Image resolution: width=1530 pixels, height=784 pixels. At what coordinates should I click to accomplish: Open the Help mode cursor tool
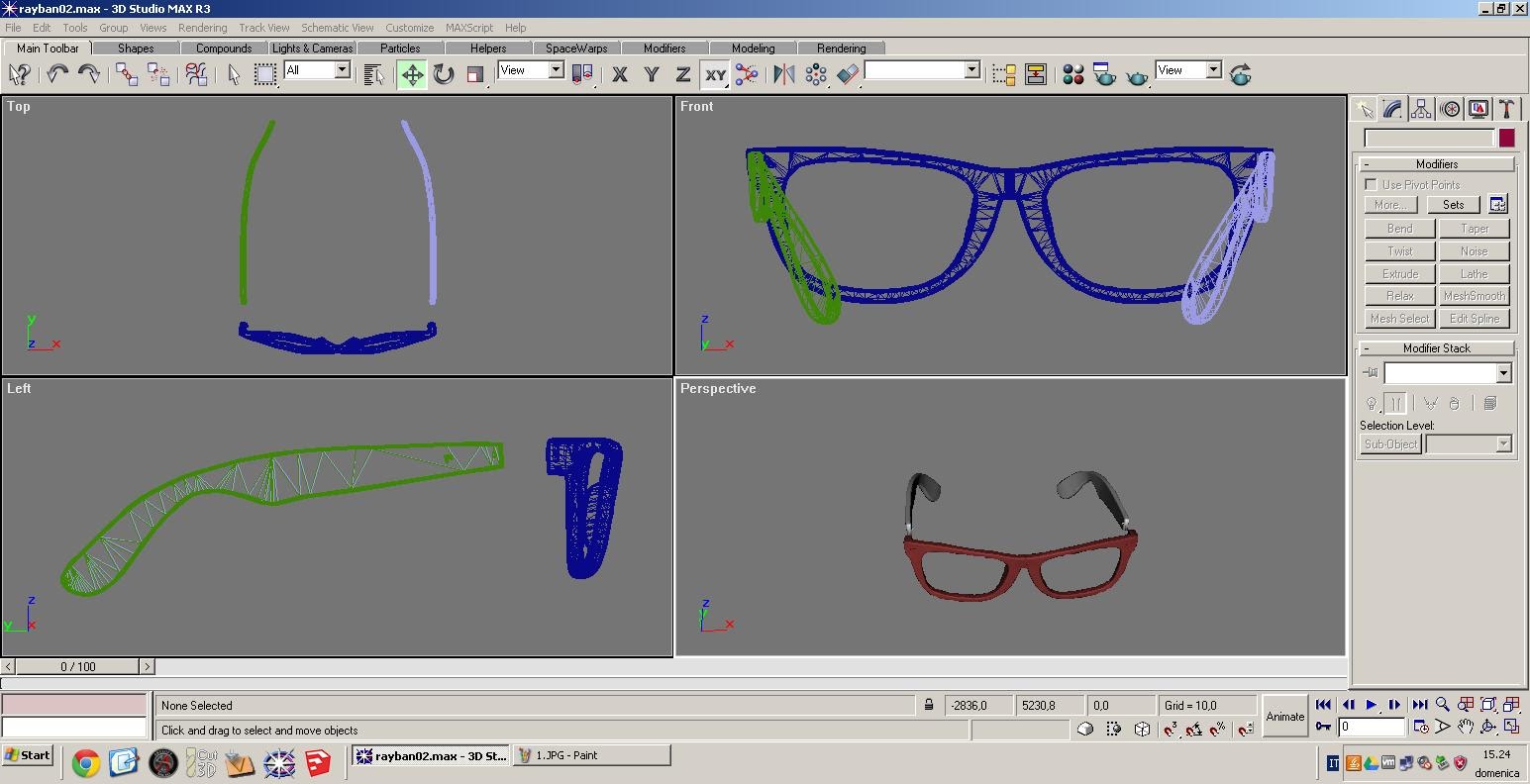[x=19, y=74]
